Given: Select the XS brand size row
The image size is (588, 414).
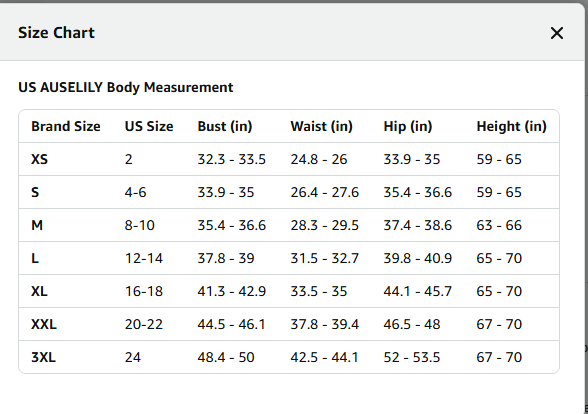Looking at the screenshot, I should (289, 159).
